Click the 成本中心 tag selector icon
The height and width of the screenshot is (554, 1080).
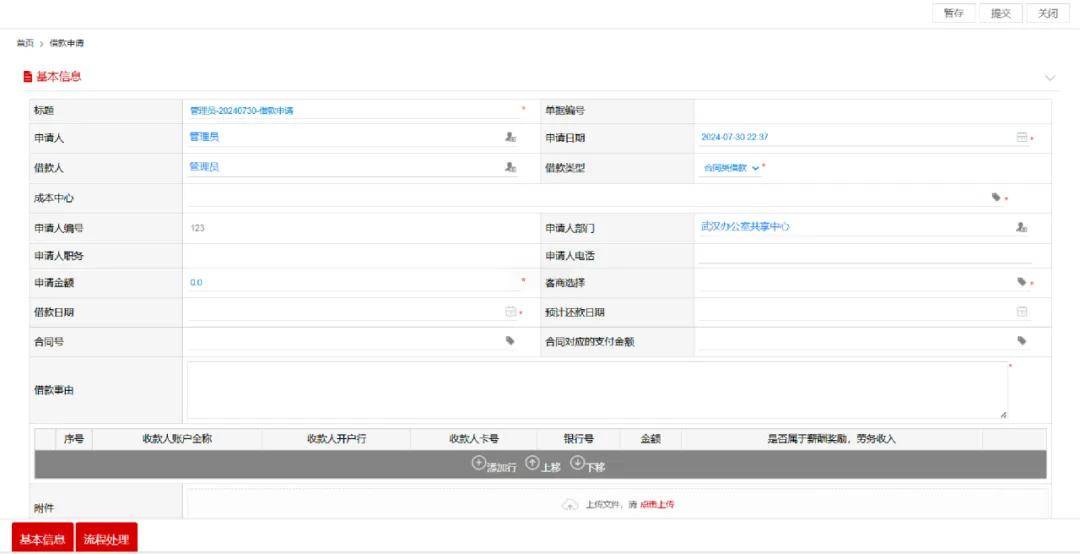996,198
